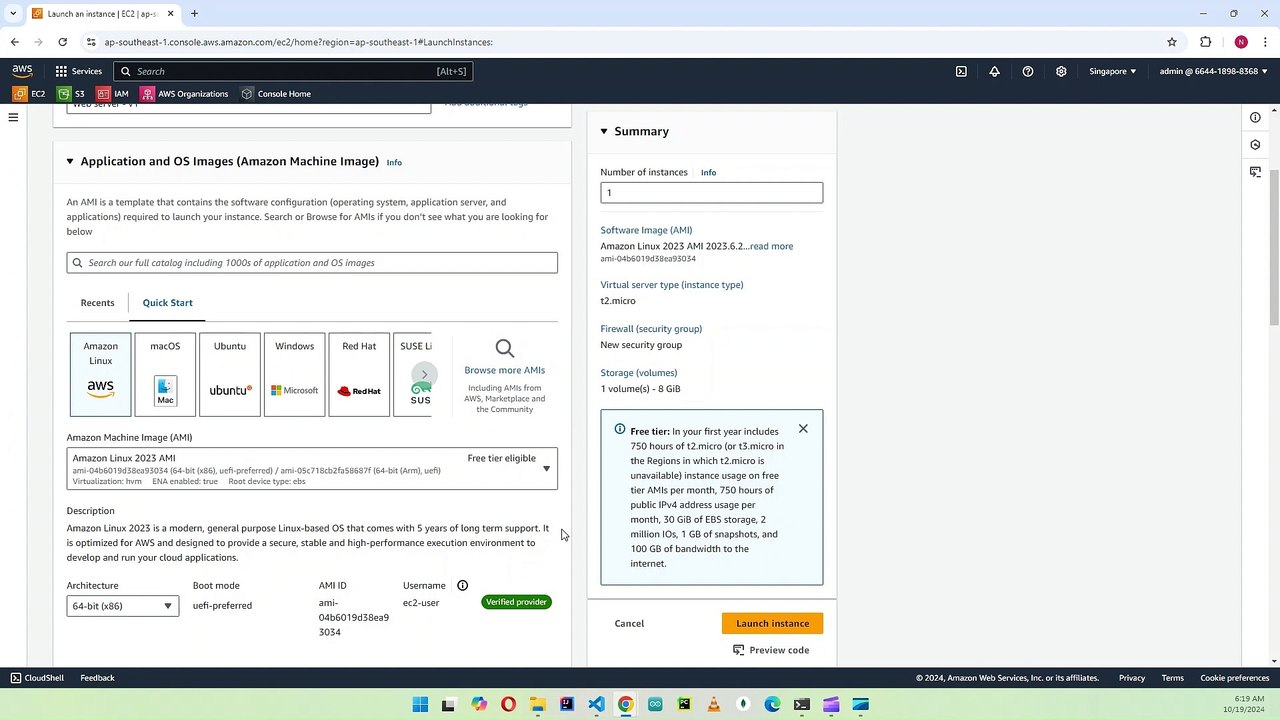
Task: Click the AMI catalog search field
Action: [312, 263]
